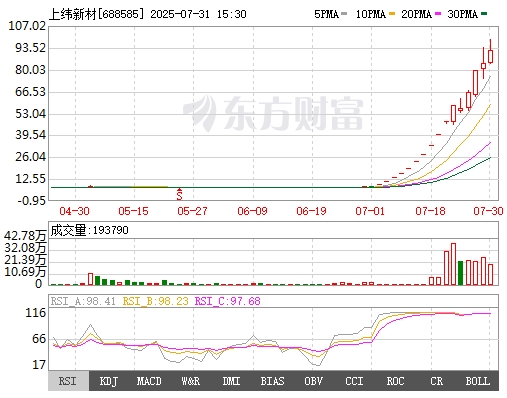Click the 30PMA green legend swatch
Screen dimensions: 507x398
click(x=484, y=14)
